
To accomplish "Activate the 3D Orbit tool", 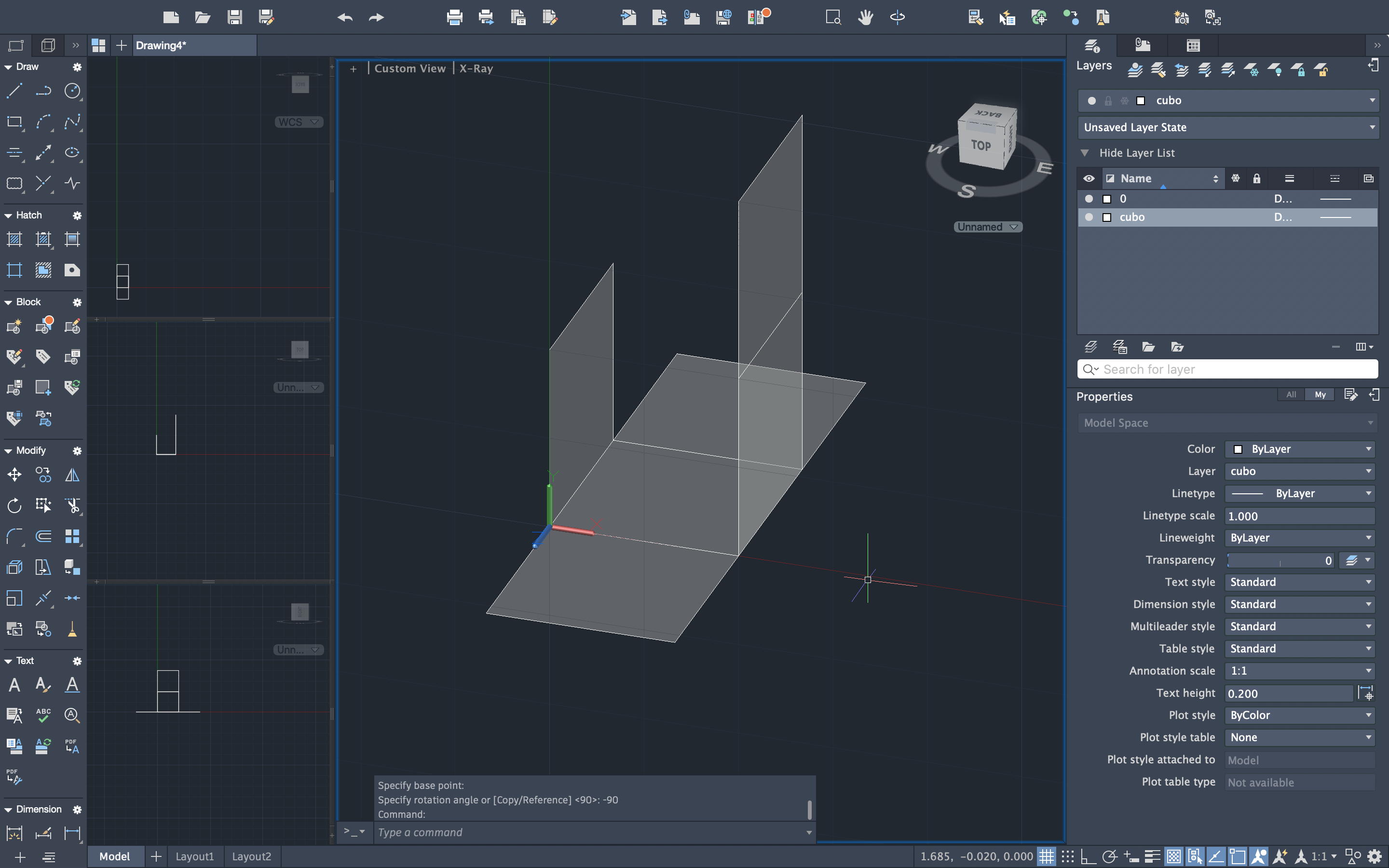I will (897, 17).
